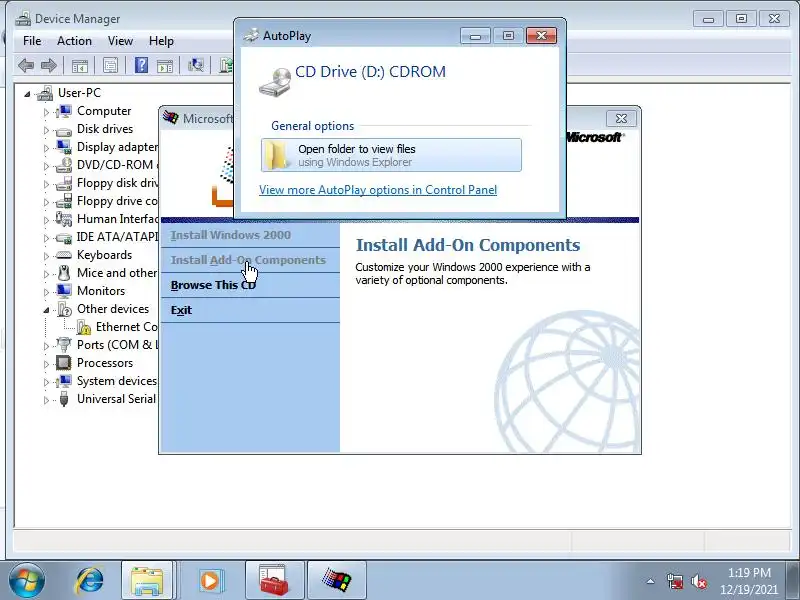Expand the Keyboards node arrow

click(46, 256)
